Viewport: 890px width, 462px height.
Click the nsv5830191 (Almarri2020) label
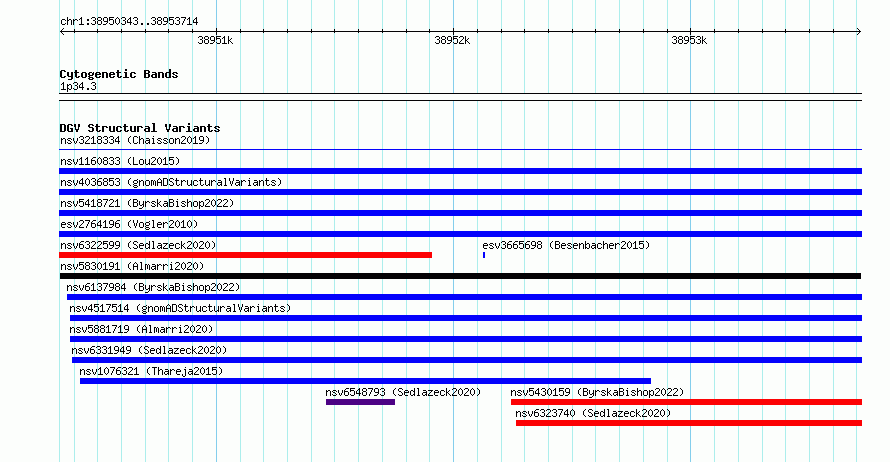[x=132, y=266]
